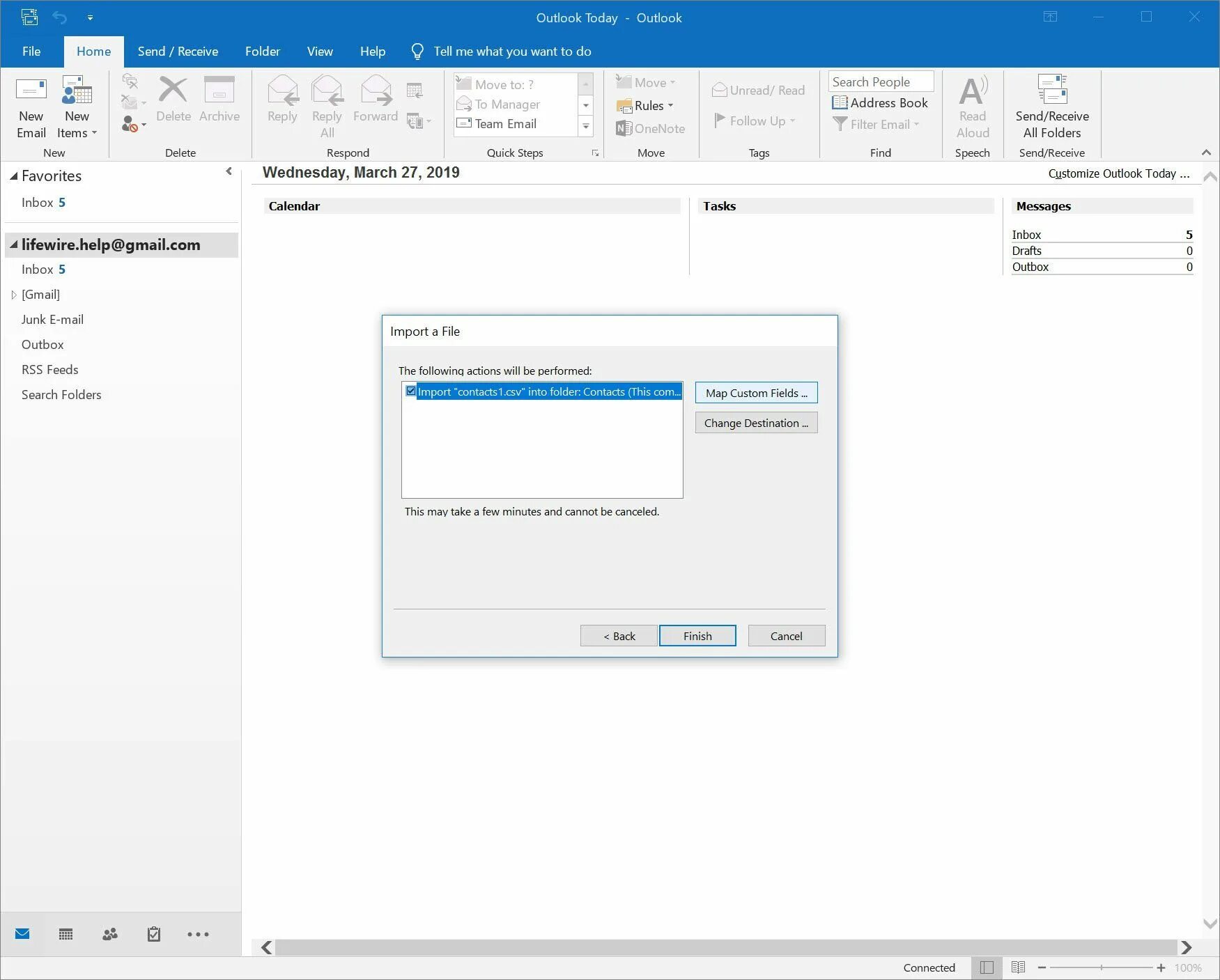Viewport: 1220px width, 980px height.
Task: Click the Reply All icon
Action: 327,107
